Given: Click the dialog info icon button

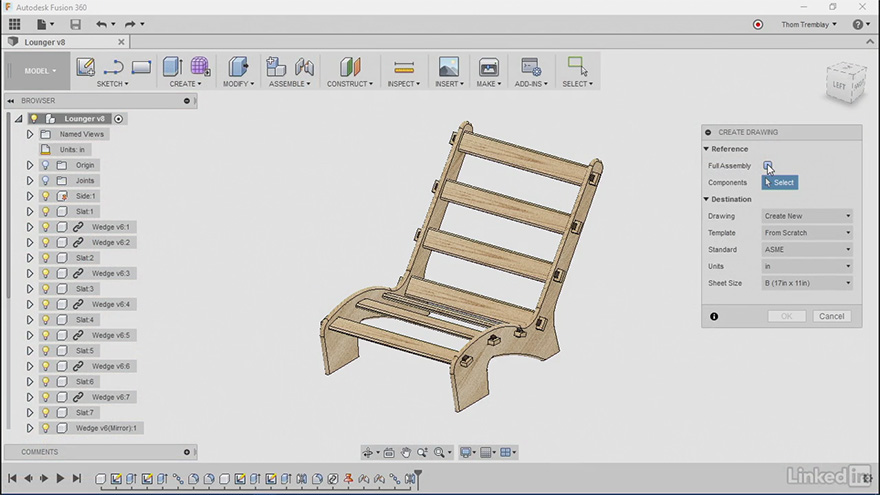Looking at the screenshot, I should point(714,317).
